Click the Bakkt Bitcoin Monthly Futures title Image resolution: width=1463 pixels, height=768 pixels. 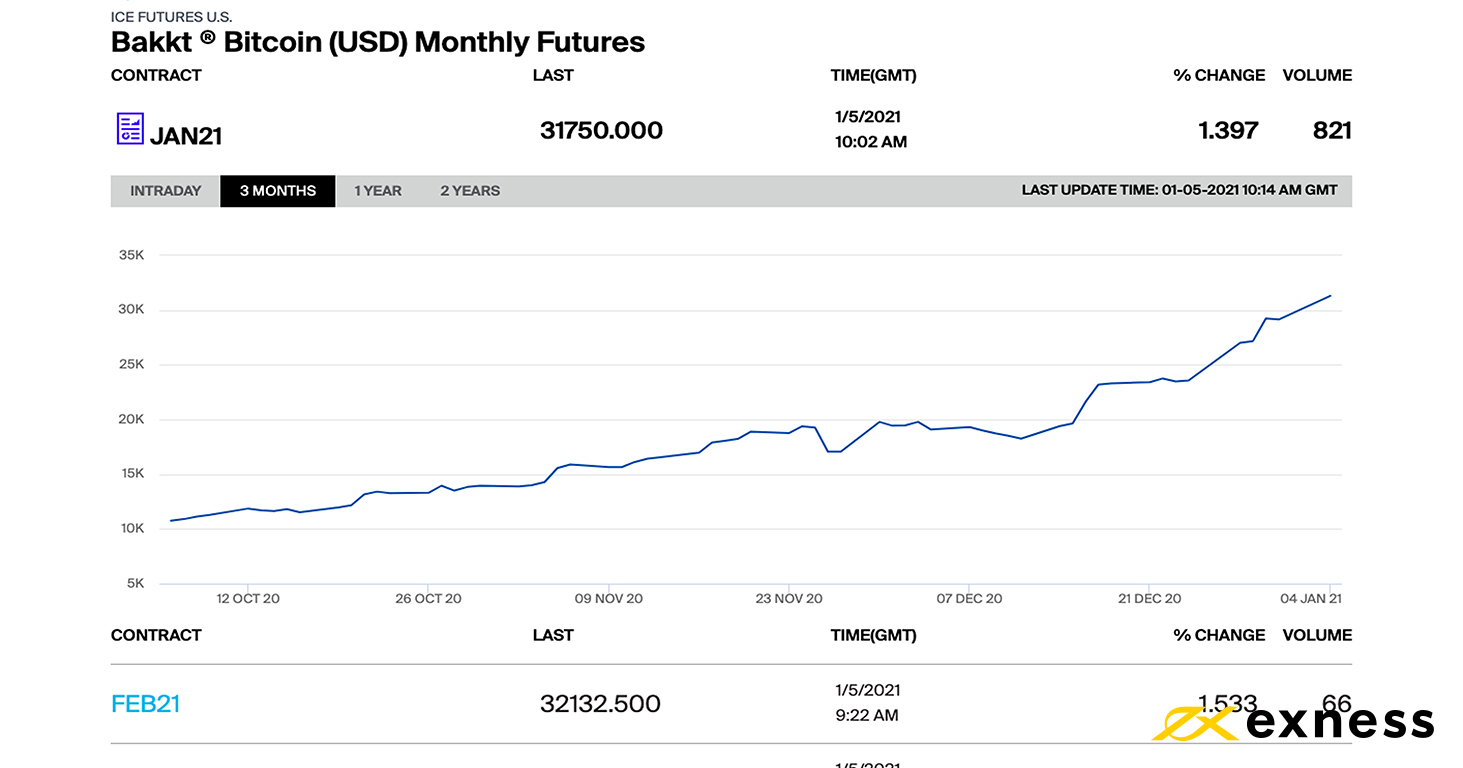[x=378, y=42]
